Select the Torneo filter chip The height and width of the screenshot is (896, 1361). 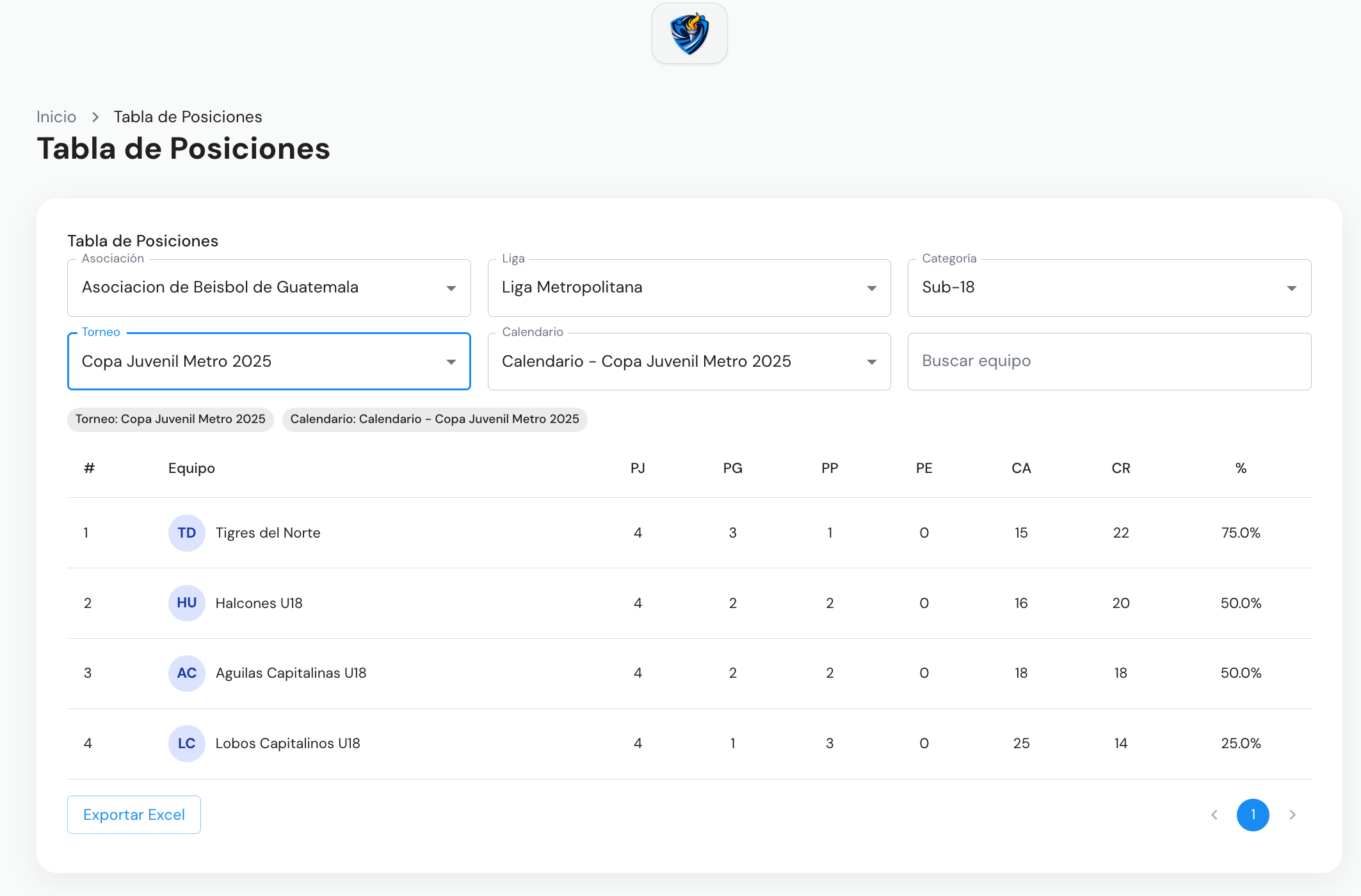tap(170, 419)
